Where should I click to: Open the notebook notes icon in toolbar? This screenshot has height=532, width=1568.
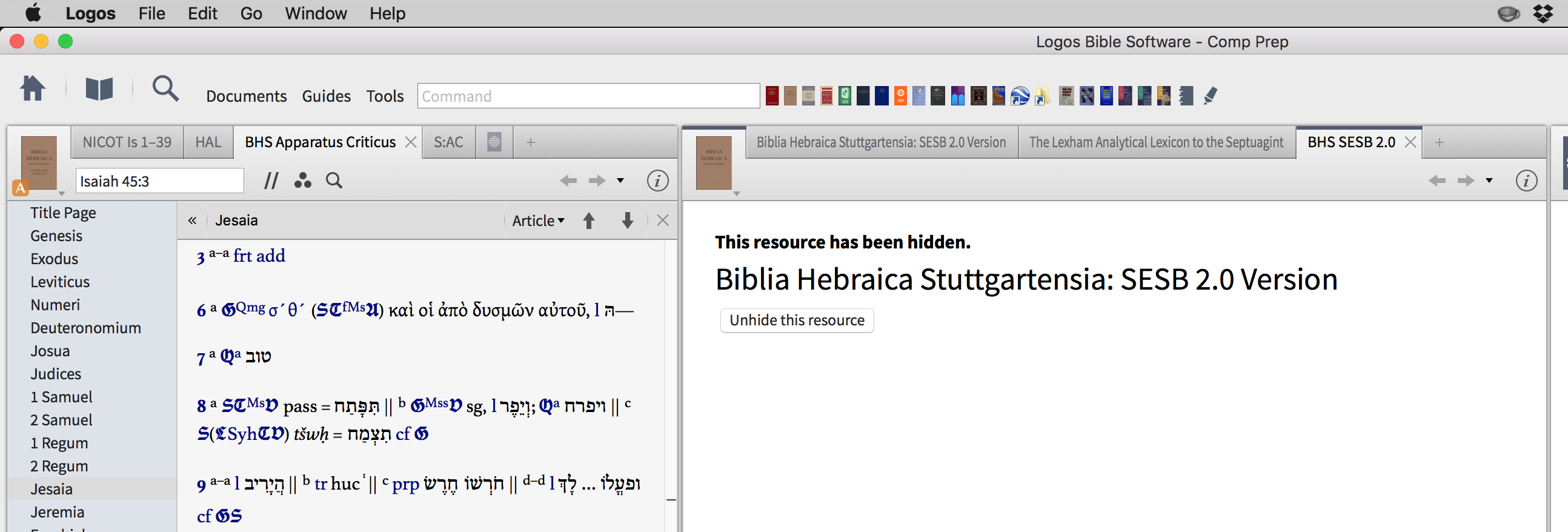coord(1186,96)
